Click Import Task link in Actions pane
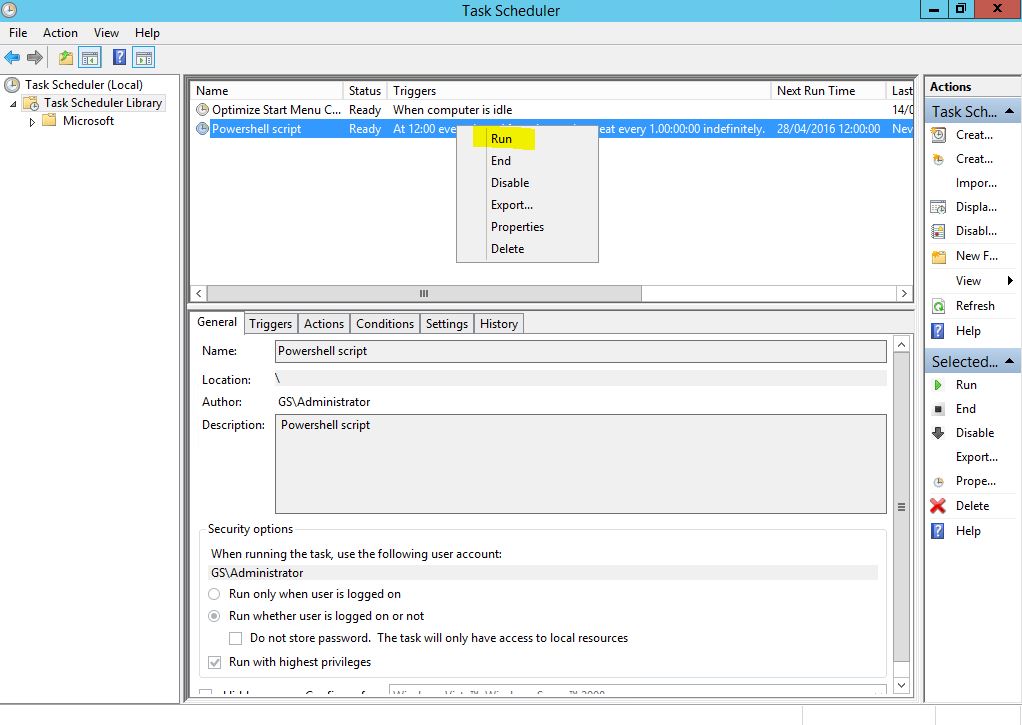 pos(976,183)
